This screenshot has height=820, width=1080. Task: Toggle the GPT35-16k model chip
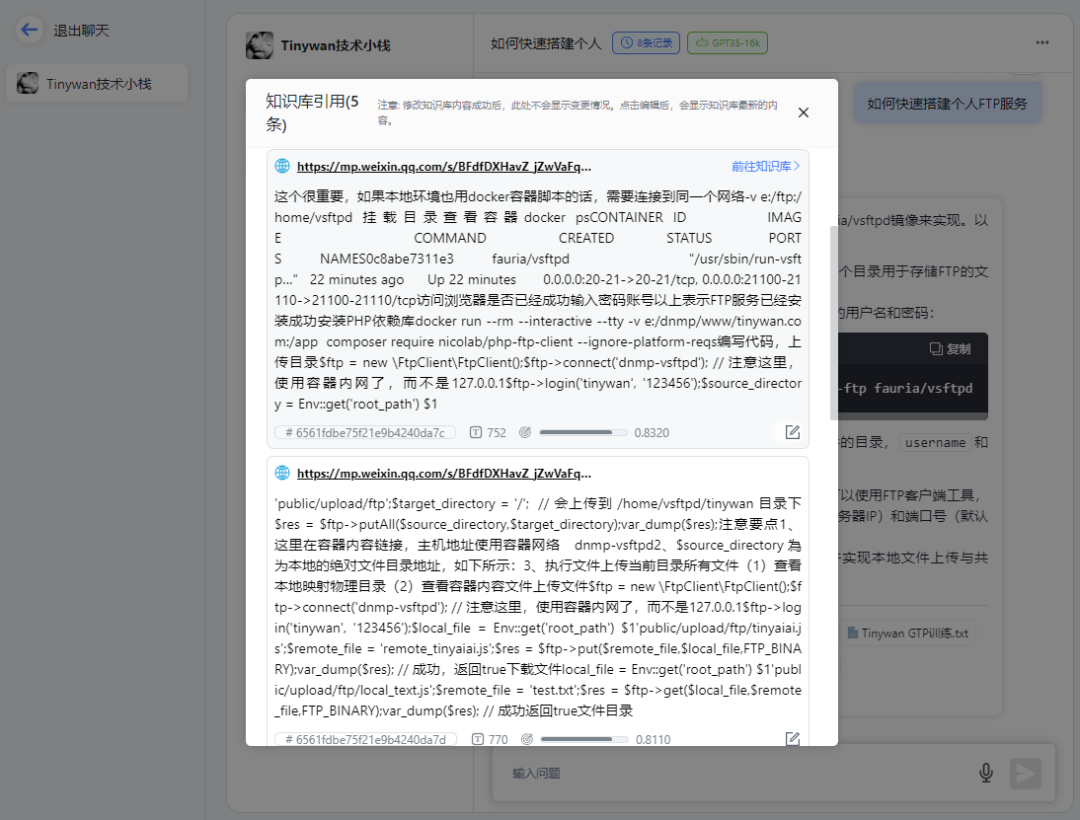[x=727, y=42]
